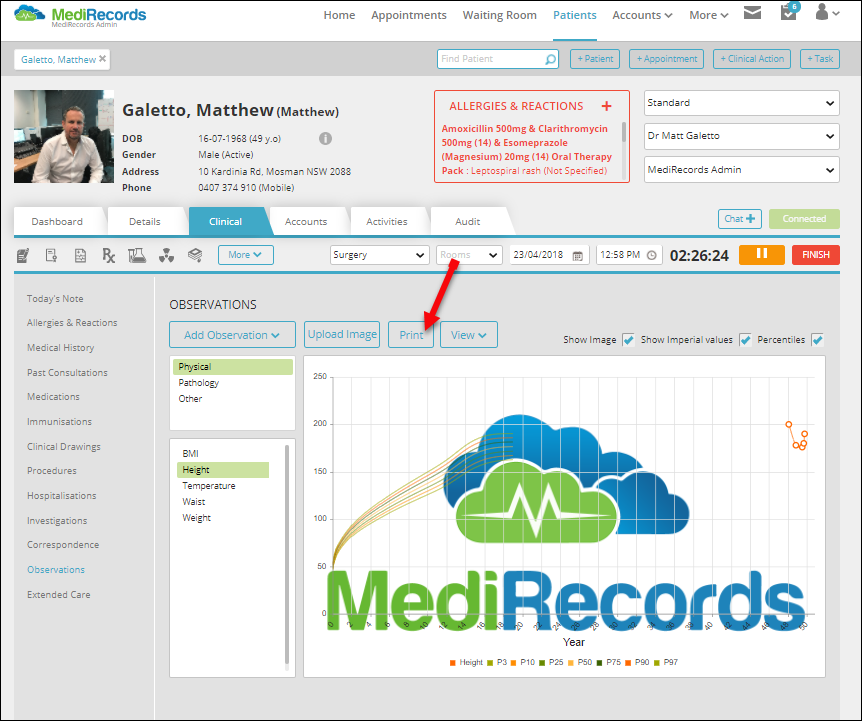Toggle the Show Image checkbox
The width and height of the screenshot is (862, 721).
point(628,340)
